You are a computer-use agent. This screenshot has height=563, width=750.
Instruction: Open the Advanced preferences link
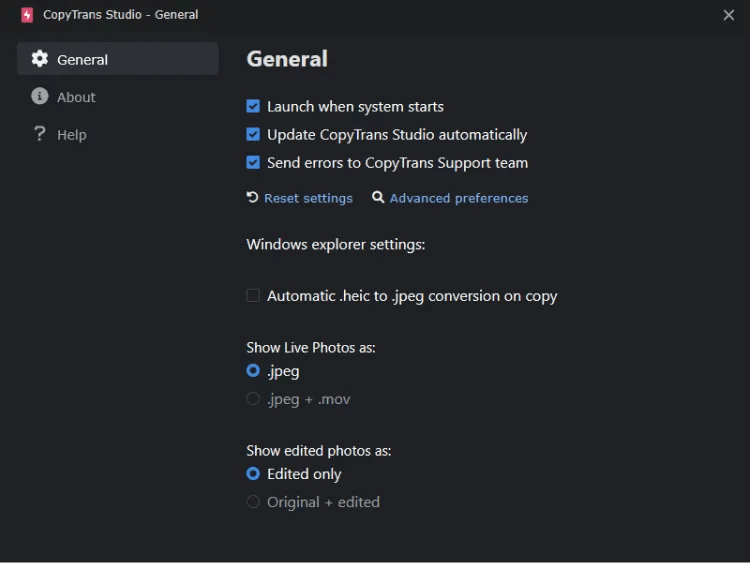[x=459, y=198]
